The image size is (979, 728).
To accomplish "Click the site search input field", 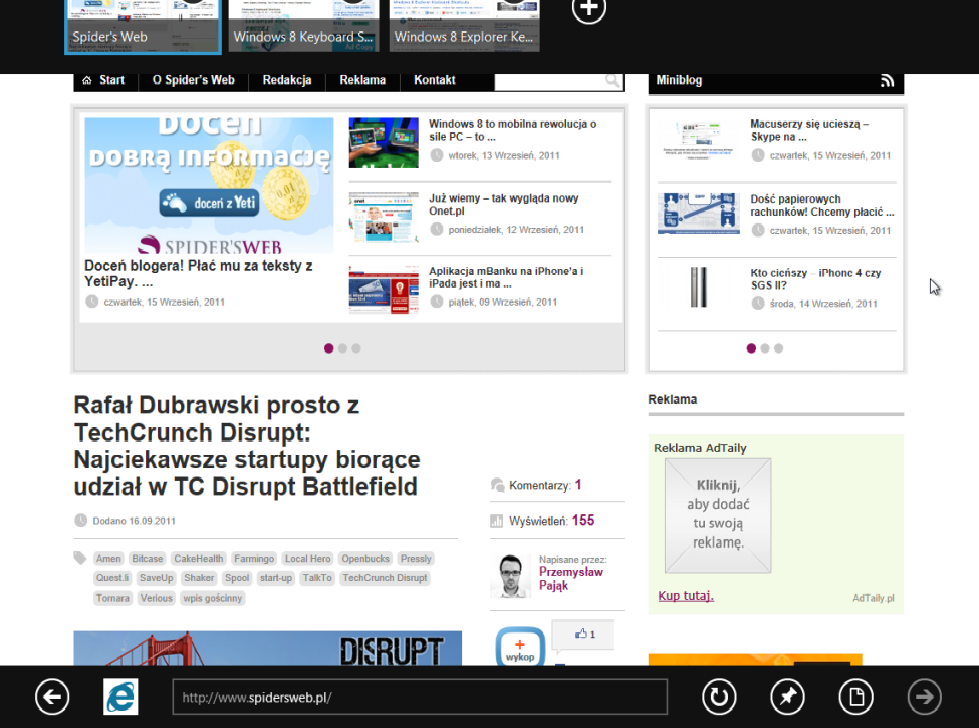I will click(549, 81).
